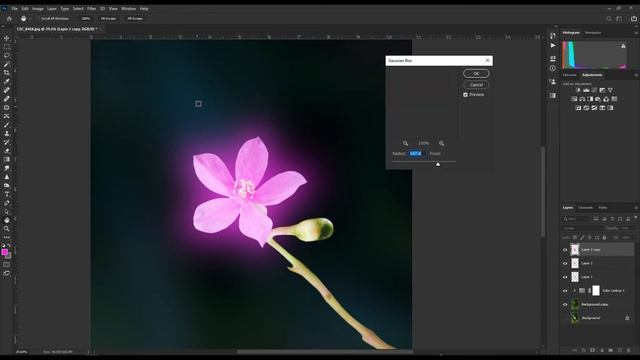The width and height of the screenshot is (640, 360).
Task: Open the Image menu
Action: tap(38, 9)
